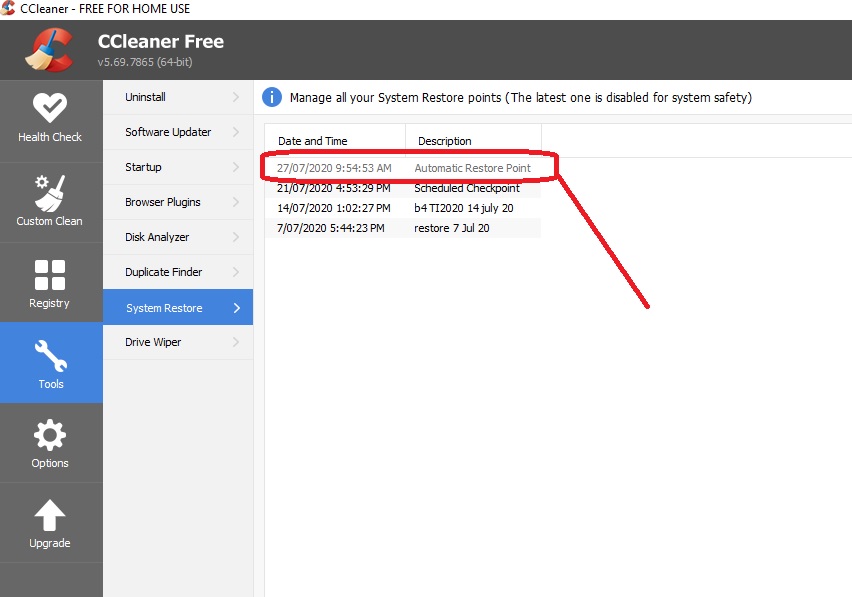The width and height of the screenshot is (852, 597).
Task: Click chevron next to Uninstall
Action: (236, 97)
